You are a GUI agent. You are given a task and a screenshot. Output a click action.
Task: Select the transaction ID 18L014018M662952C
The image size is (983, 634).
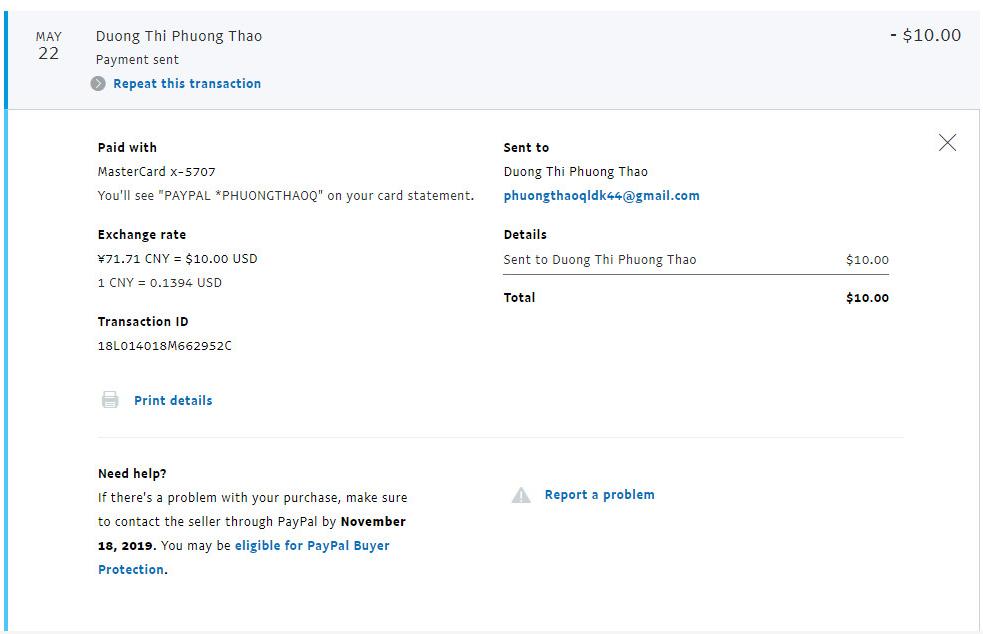165,346
